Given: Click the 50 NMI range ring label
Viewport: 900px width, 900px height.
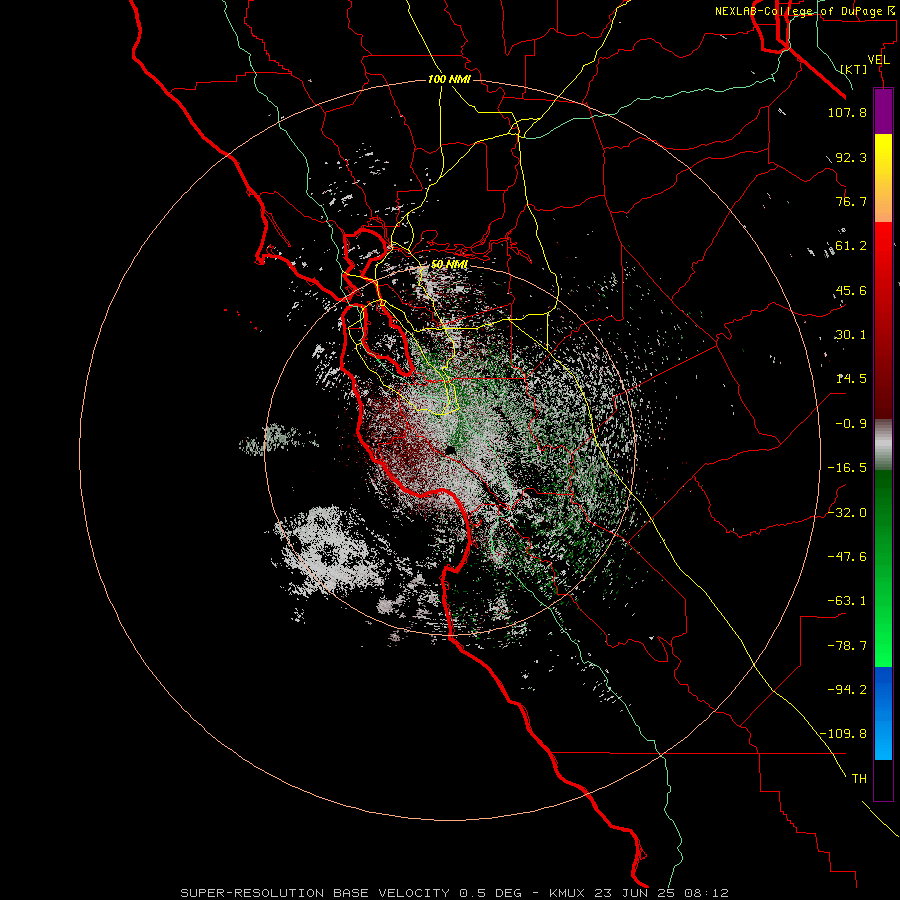Looking at the screenshot, I should 449,265.
